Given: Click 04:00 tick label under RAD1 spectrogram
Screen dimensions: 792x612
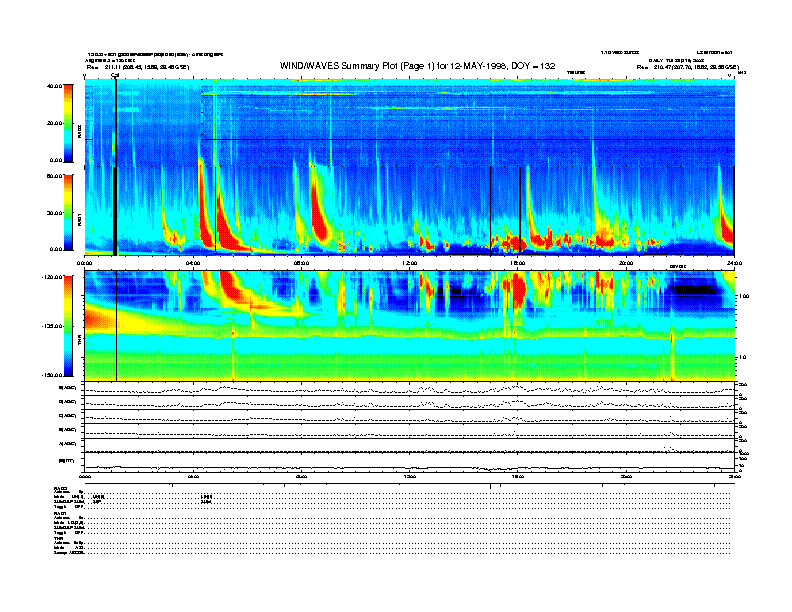Looking at the screenshot, I should 193,263.
